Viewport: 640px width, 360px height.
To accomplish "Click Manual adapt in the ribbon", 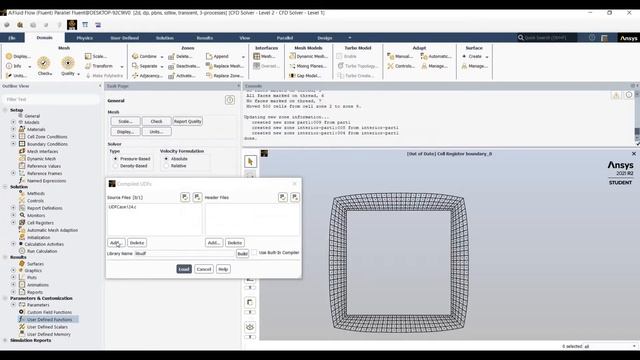I will pos(400,56).
